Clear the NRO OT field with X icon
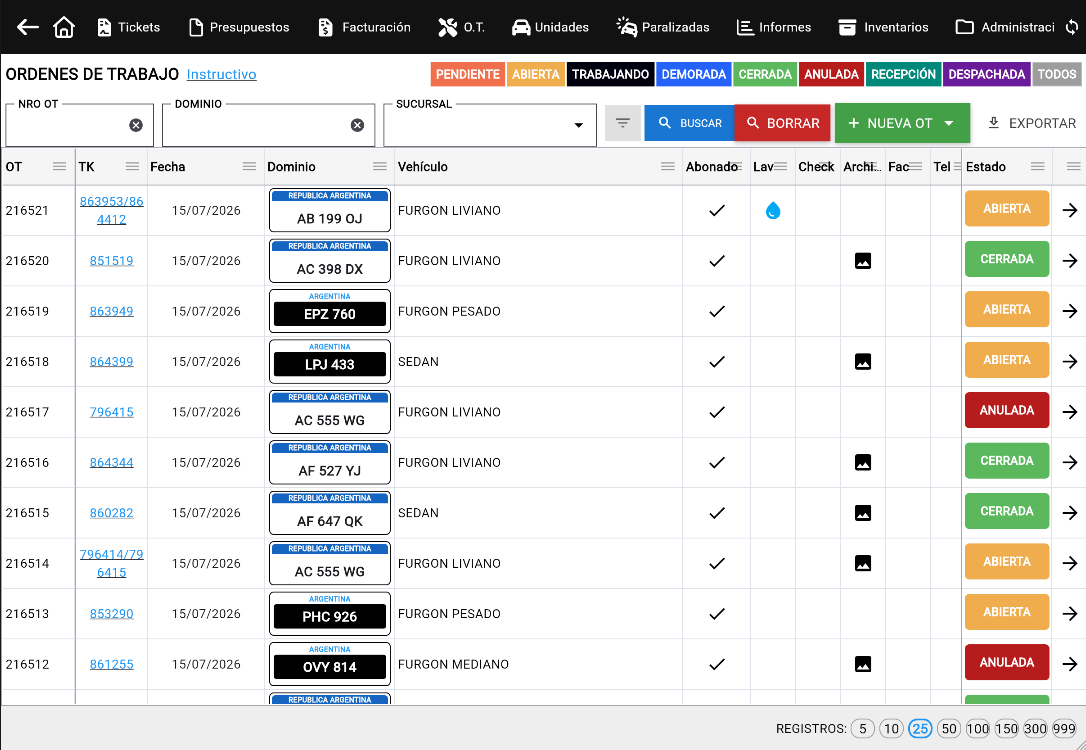Viewport: 1086px width, 750px height. coord(136,125)
